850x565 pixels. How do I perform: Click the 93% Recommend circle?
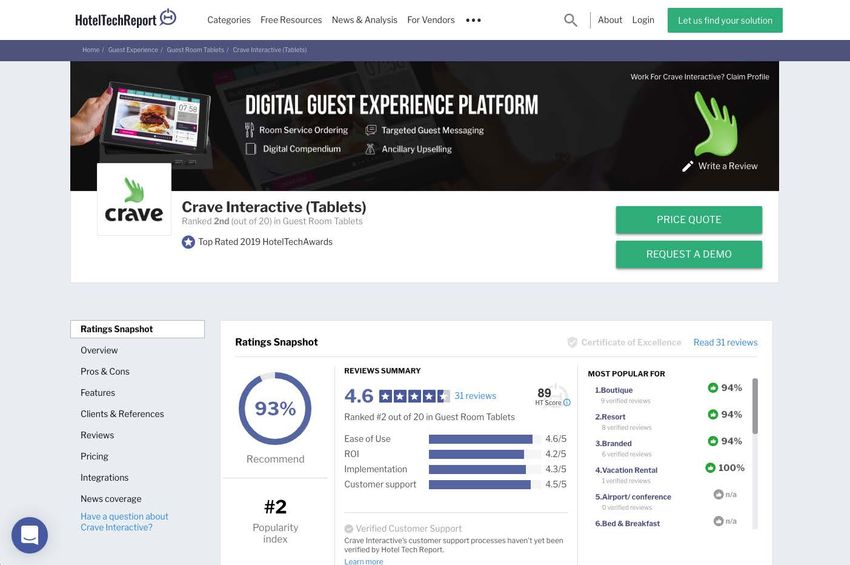point(275,408)
